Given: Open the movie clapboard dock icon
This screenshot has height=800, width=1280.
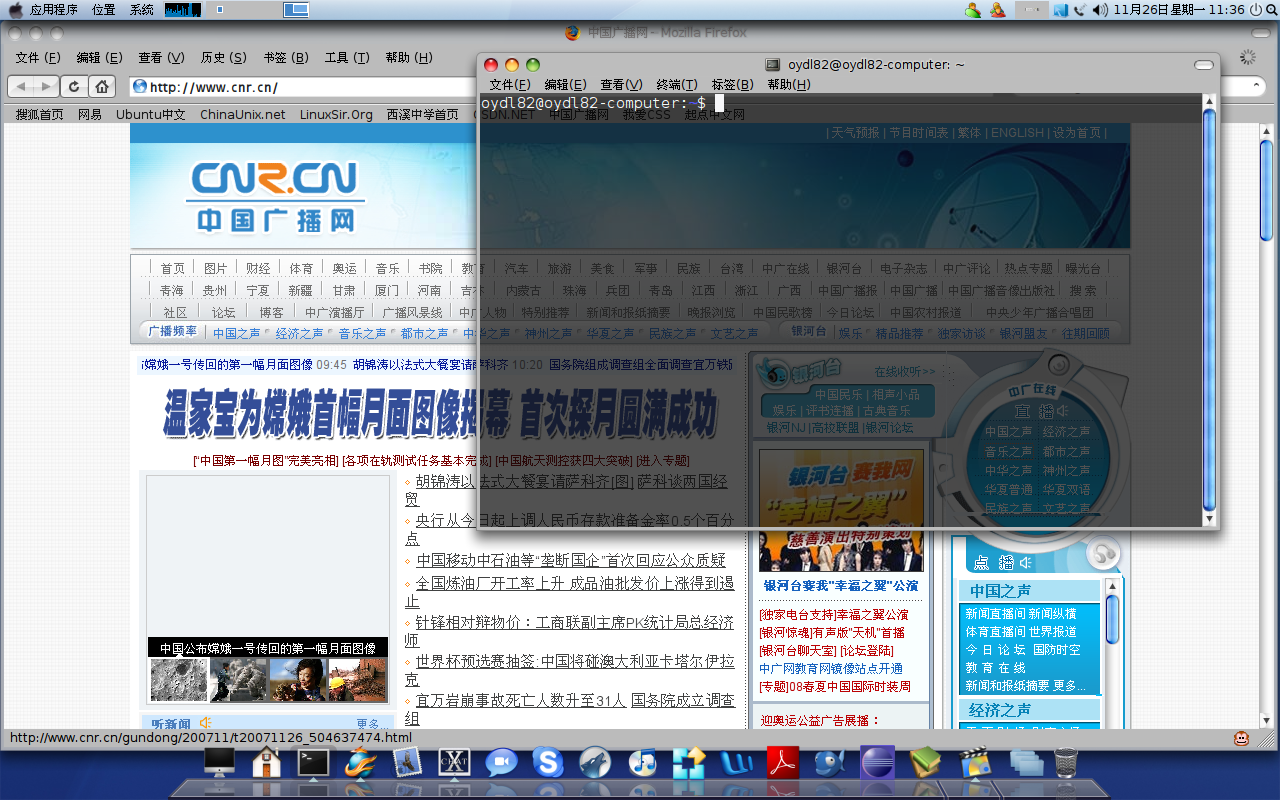Looking at the screenshot, I should tap(974, 762).
